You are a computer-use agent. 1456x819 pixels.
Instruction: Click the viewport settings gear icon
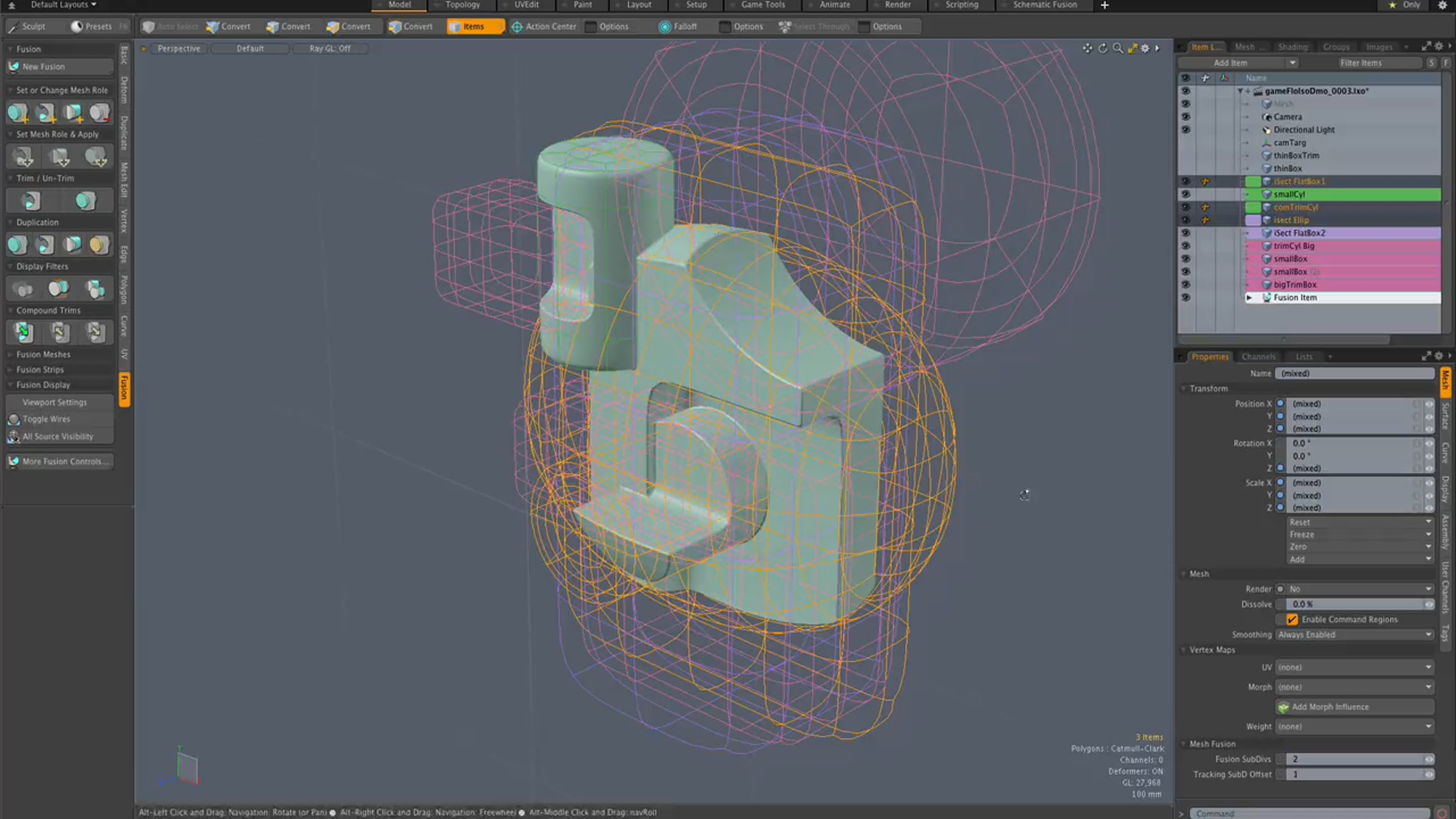1145,49
